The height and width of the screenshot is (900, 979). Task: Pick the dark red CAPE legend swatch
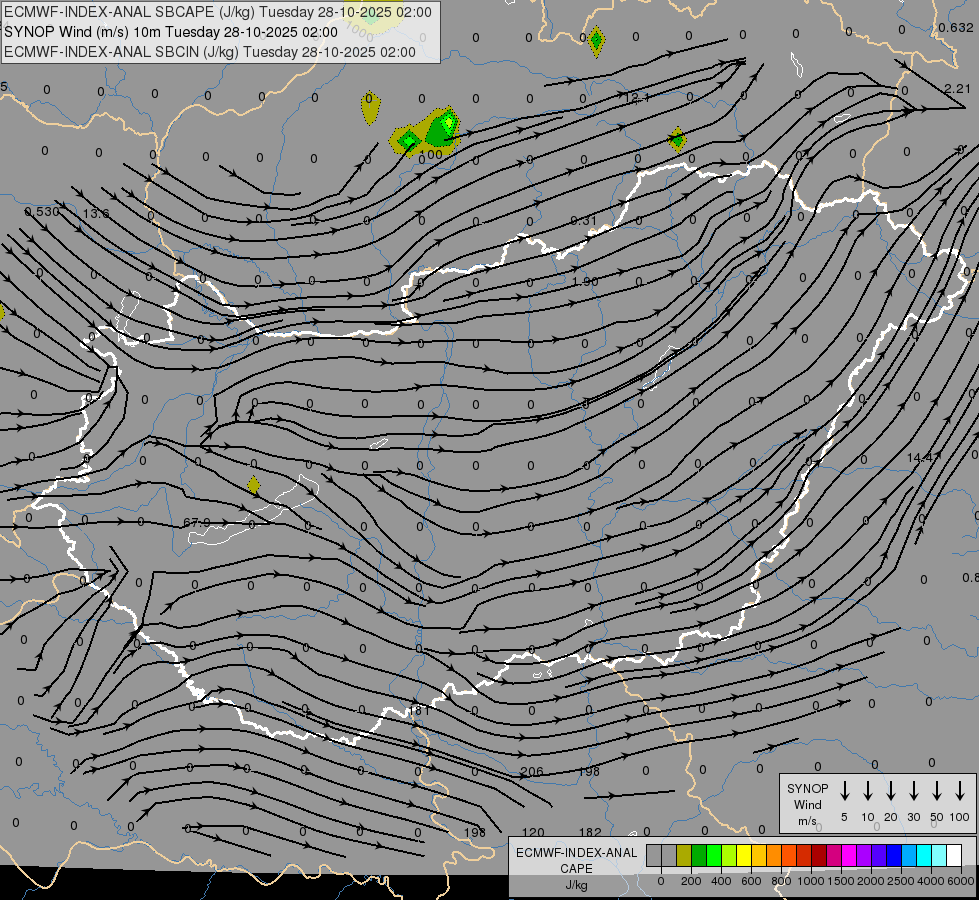point(819,855)
